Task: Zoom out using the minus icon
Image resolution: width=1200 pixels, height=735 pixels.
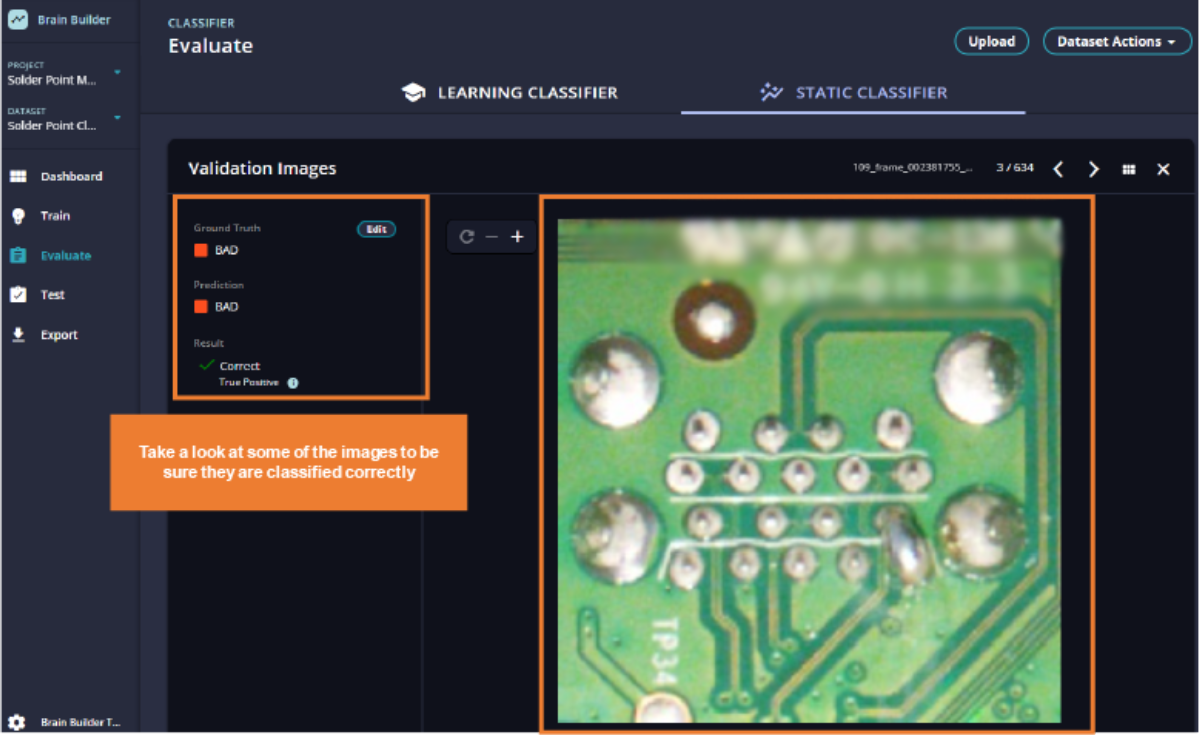Action: pyautogui.click(x=491, y=237)
